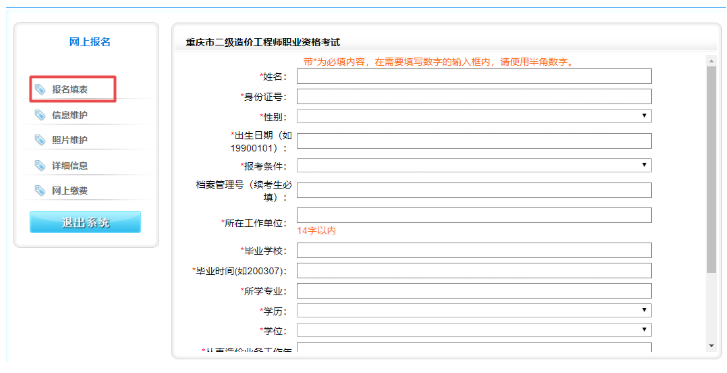Open the 学位 dropdown

[474, 330]
